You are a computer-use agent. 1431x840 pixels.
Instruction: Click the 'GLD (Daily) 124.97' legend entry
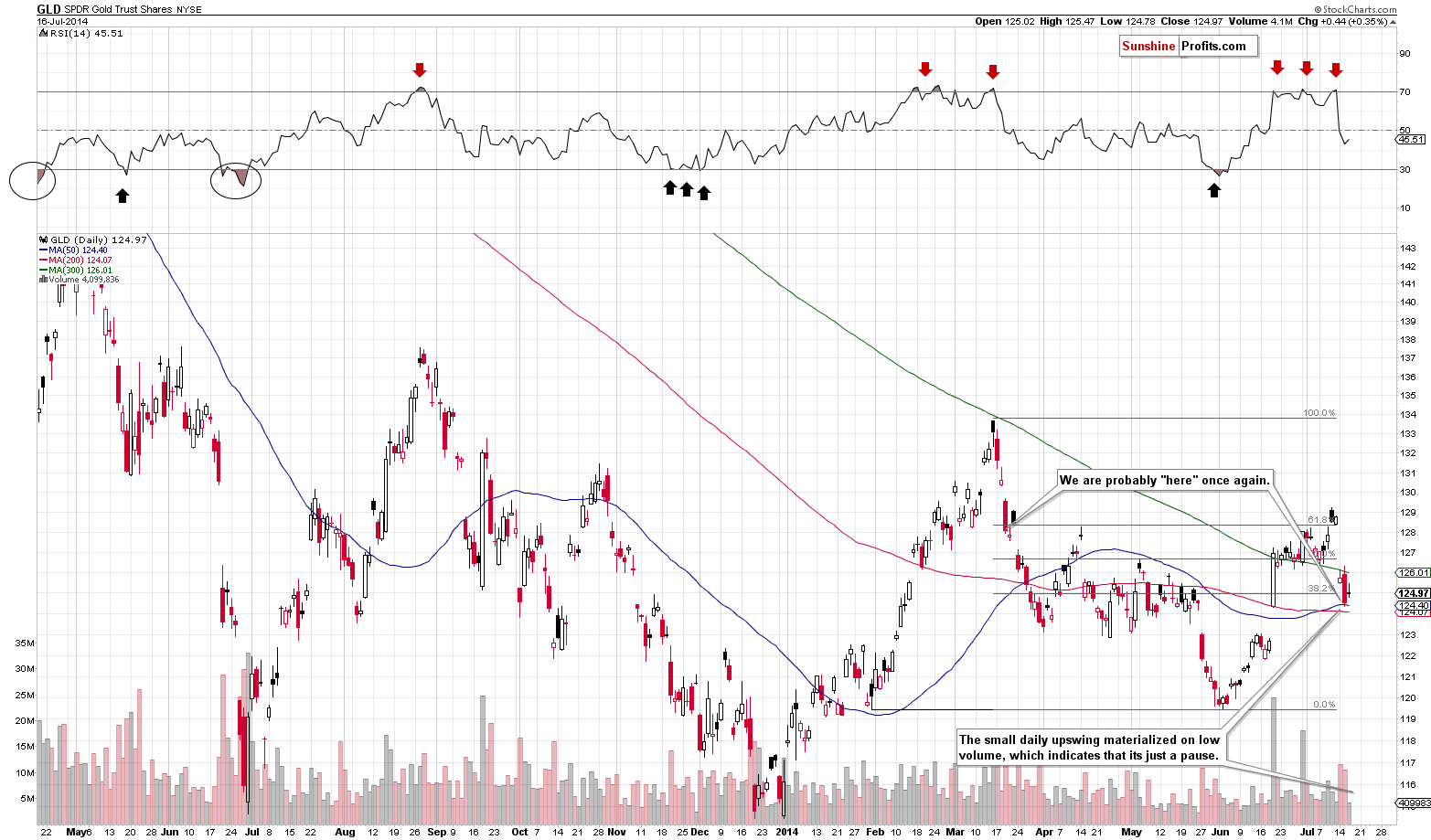pos(97,239)
